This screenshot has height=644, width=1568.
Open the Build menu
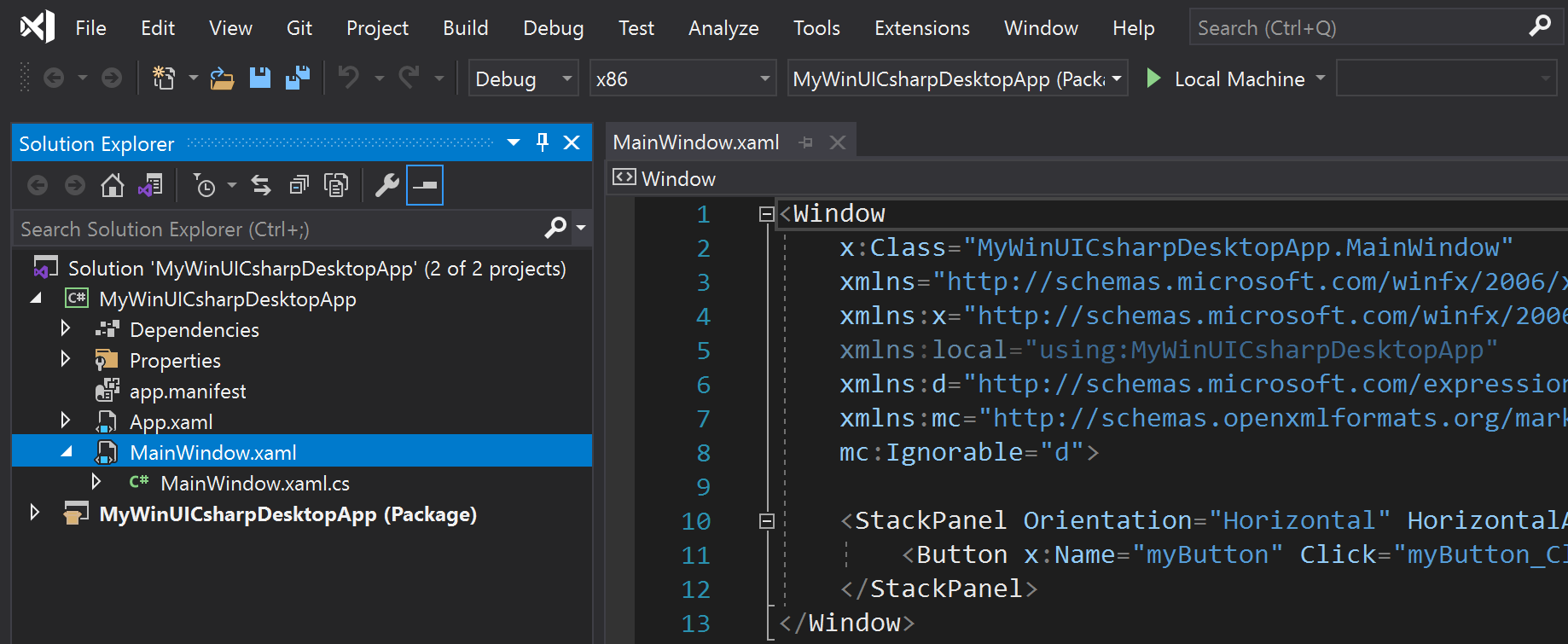point(466,28)
